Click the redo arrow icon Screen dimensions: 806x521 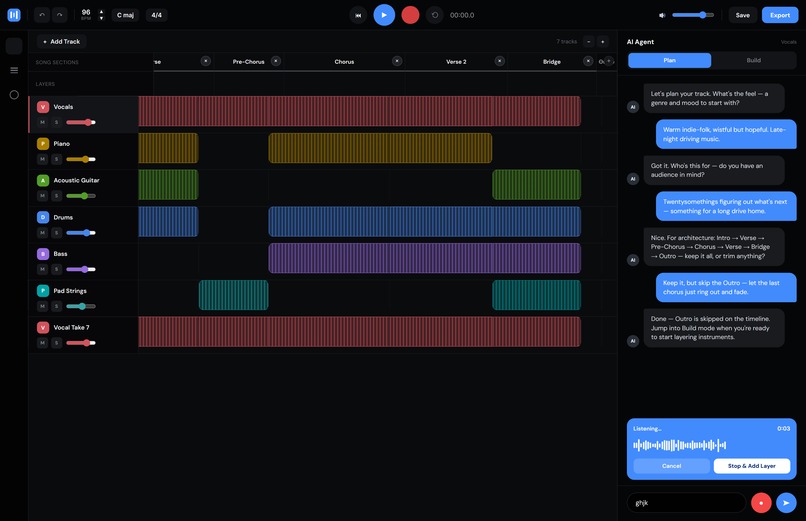(x=60, y=15)
